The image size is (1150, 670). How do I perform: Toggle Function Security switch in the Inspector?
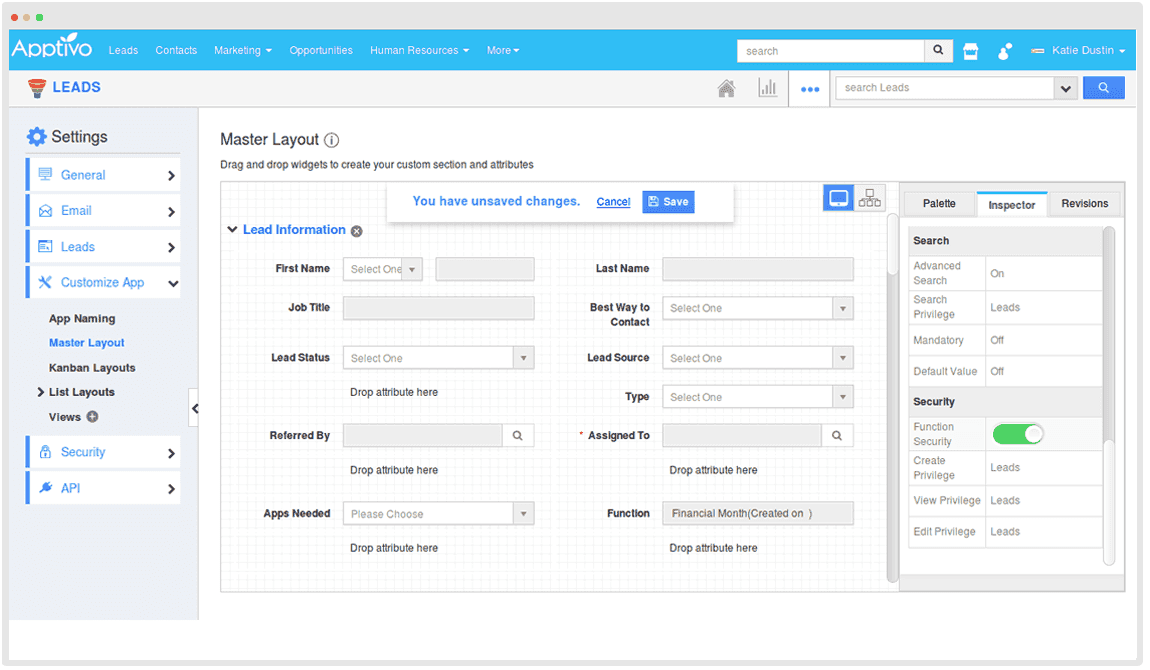[x=1018, y=433]
